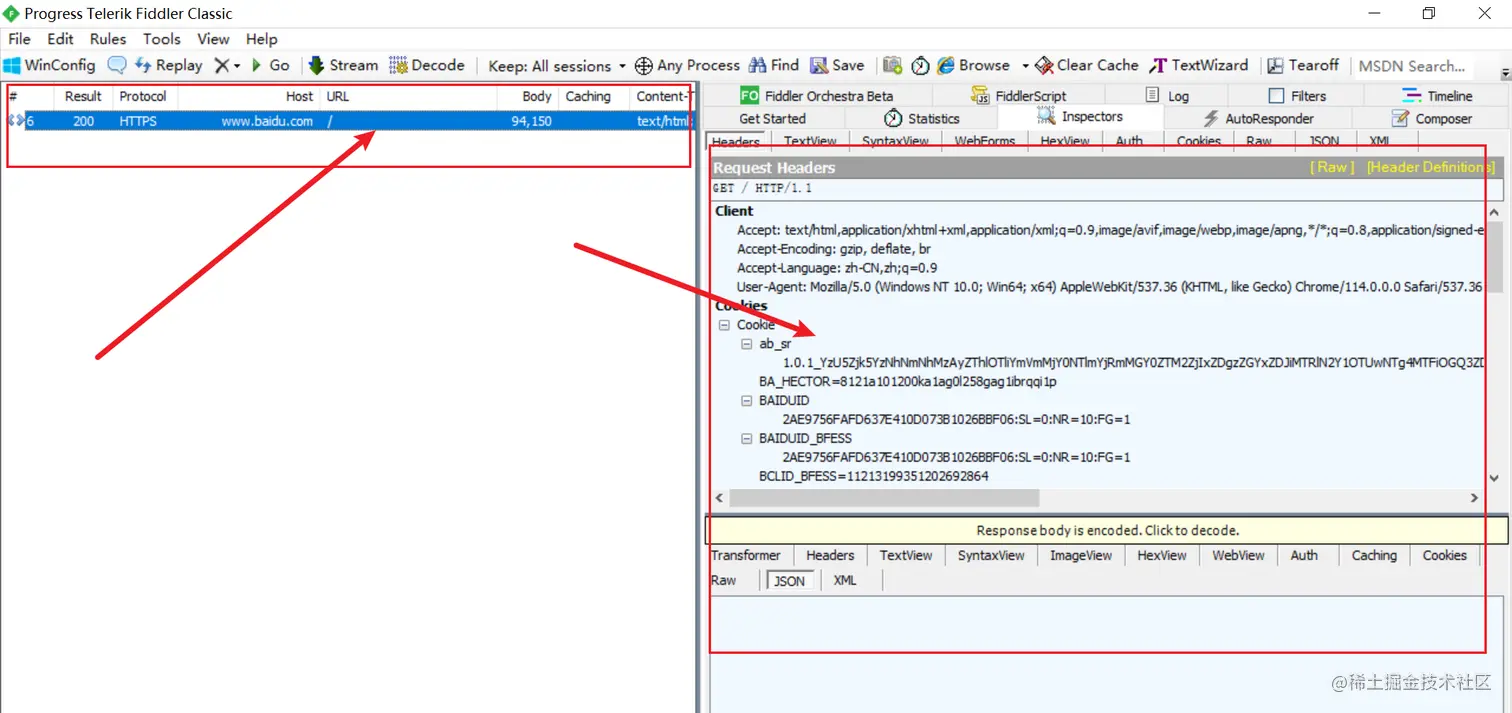This screenshot has height=713, width=1512.
Task: Replay the selected session
Action: [168, 65]
